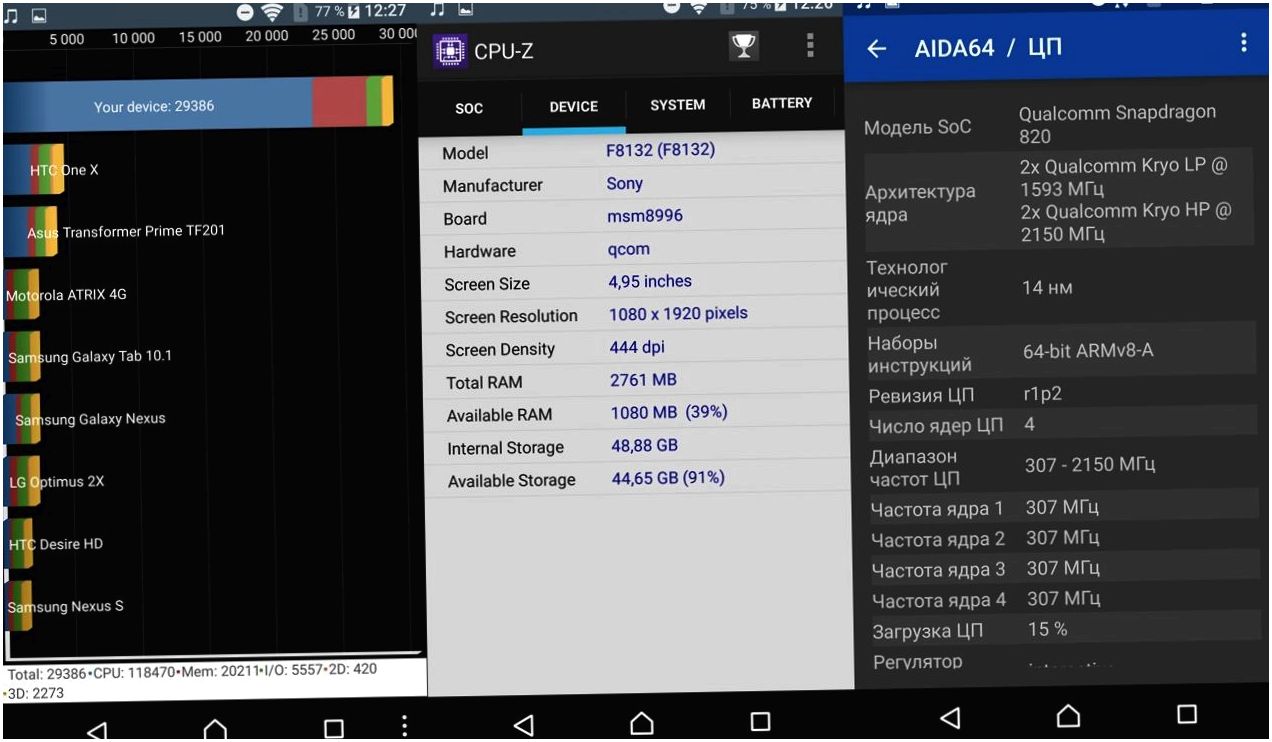Tap the Manufacturer value Sony

[624, 184]
